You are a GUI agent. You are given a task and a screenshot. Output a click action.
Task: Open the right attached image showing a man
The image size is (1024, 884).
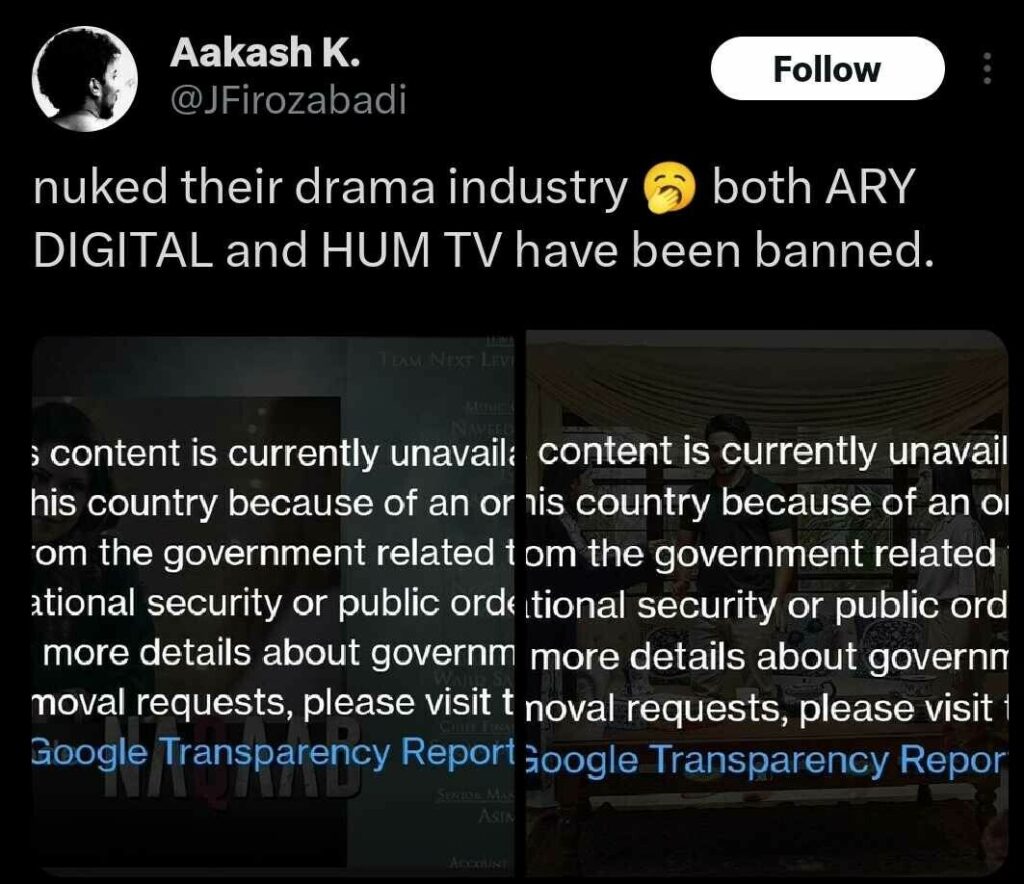point(767,603)
